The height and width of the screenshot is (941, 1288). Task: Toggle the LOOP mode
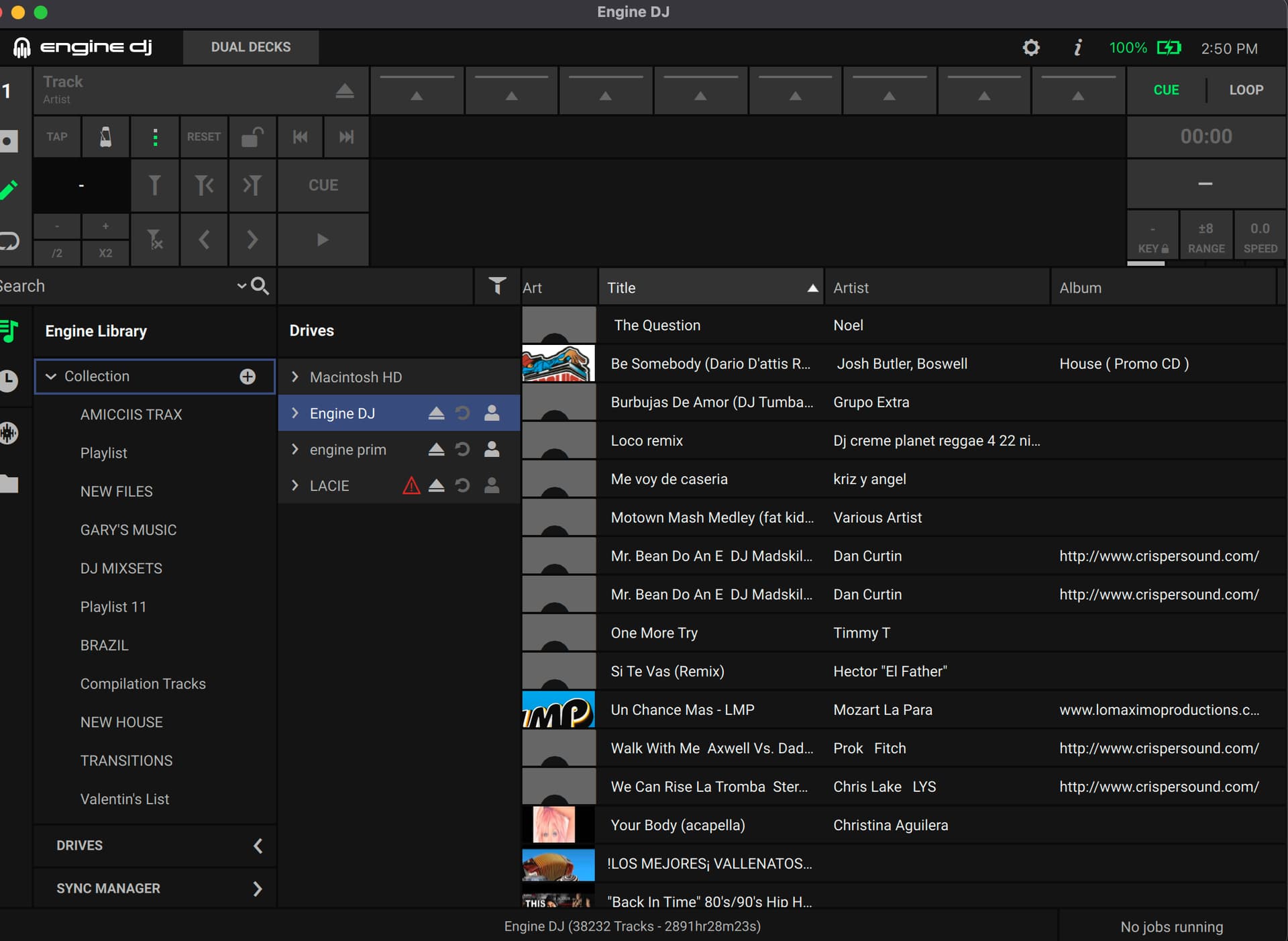click(x=1246, y=89)
